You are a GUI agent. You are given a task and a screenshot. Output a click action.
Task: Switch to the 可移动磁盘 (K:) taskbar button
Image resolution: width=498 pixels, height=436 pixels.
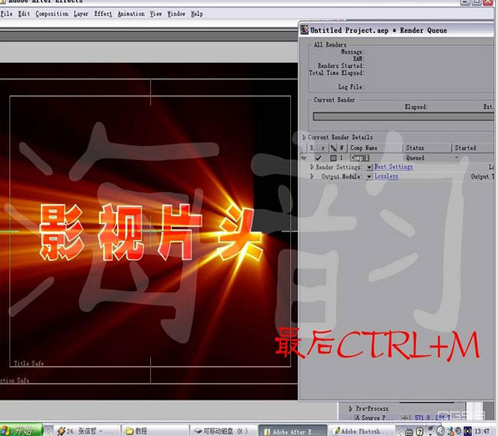click(x=223, y=431)
